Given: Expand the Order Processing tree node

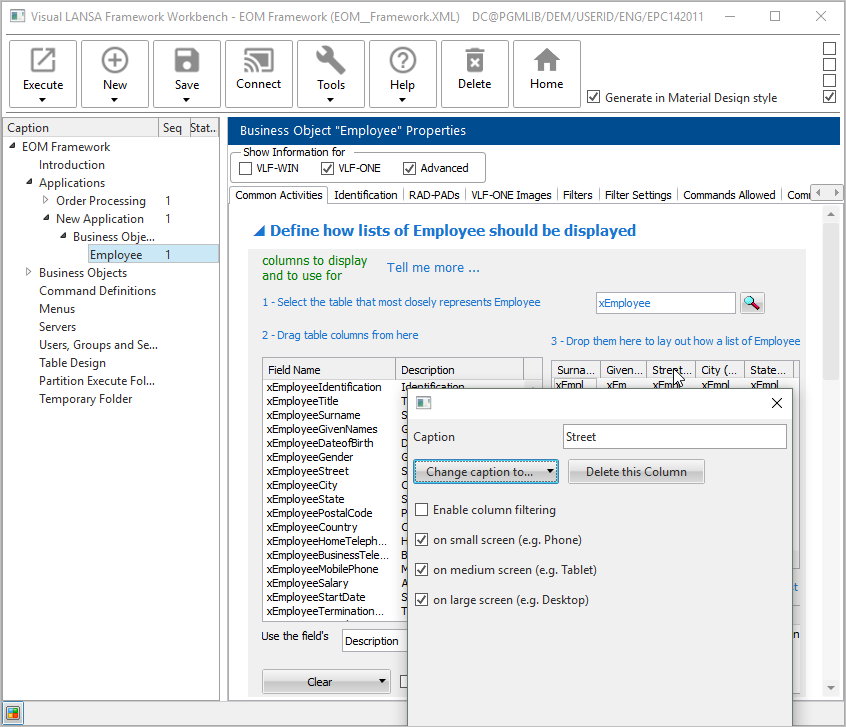Looking at the screenshot, I should pos(46,201).
